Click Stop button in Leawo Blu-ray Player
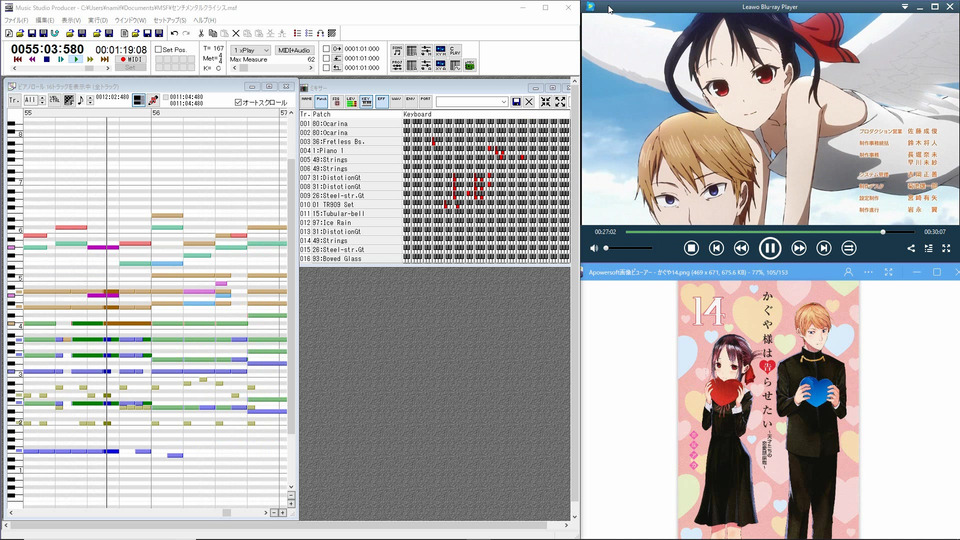 [691, 248]
